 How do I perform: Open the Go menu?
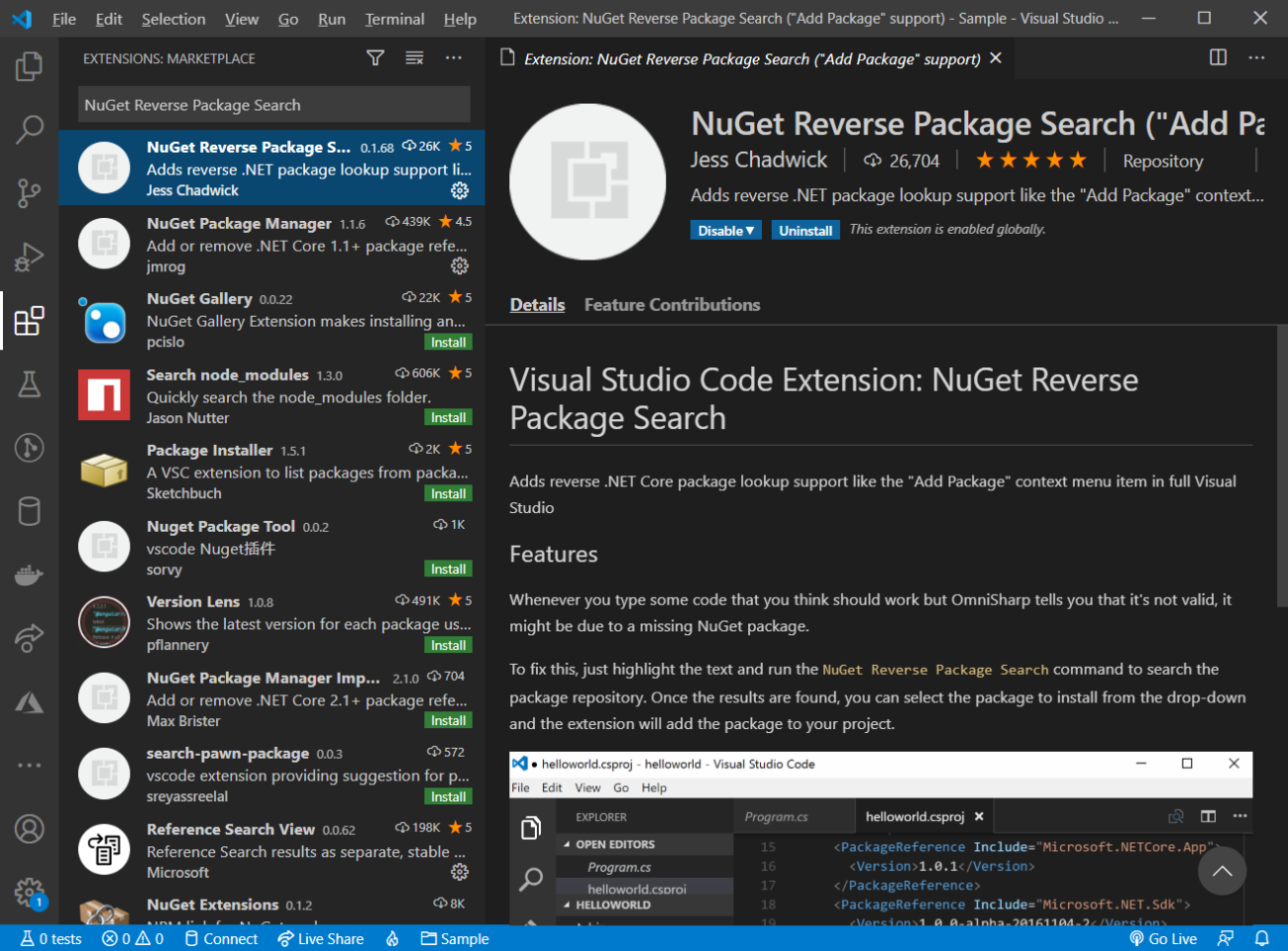coord(288,19)
